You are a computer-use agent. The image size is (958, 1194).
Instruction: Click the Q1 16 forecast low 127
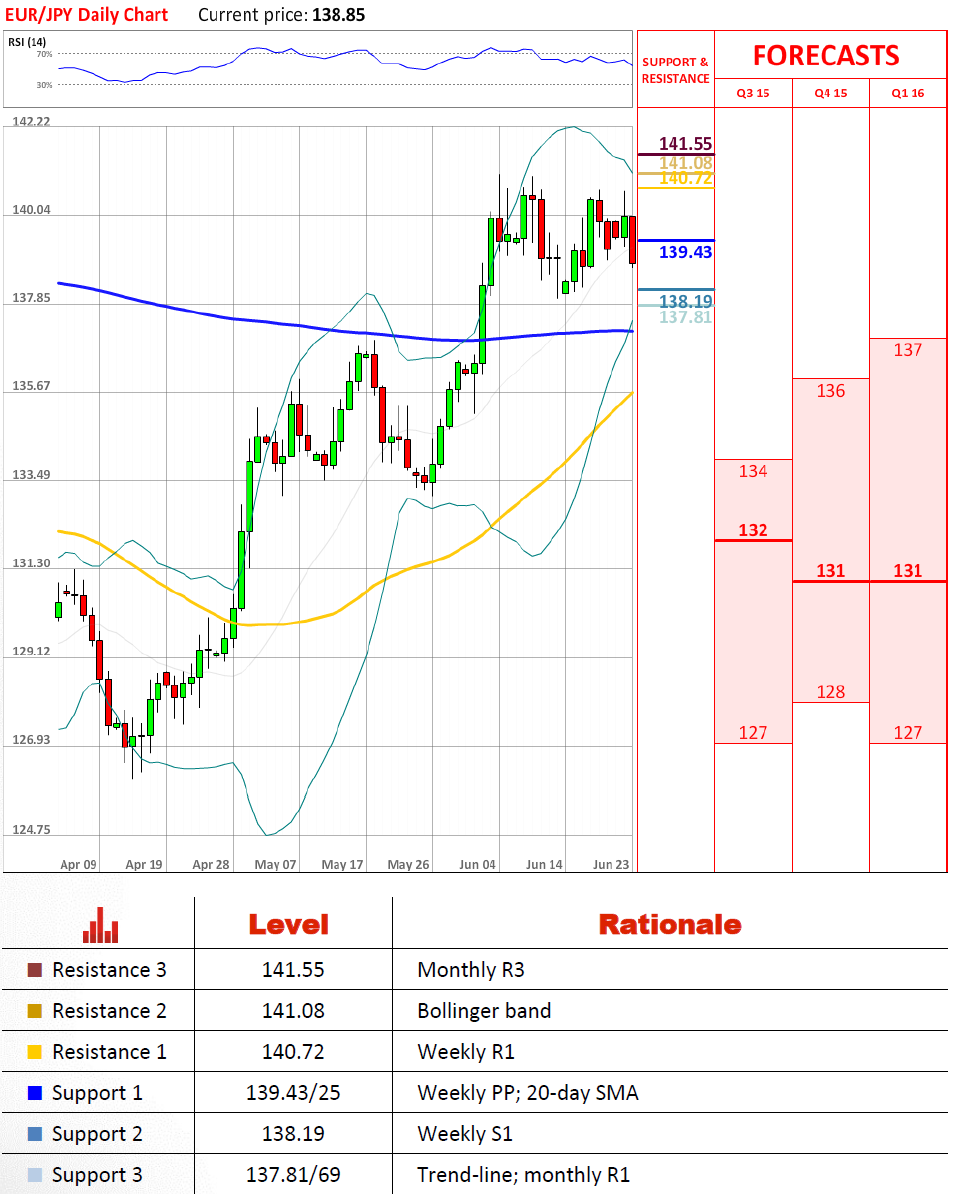[x=908, y=733]
